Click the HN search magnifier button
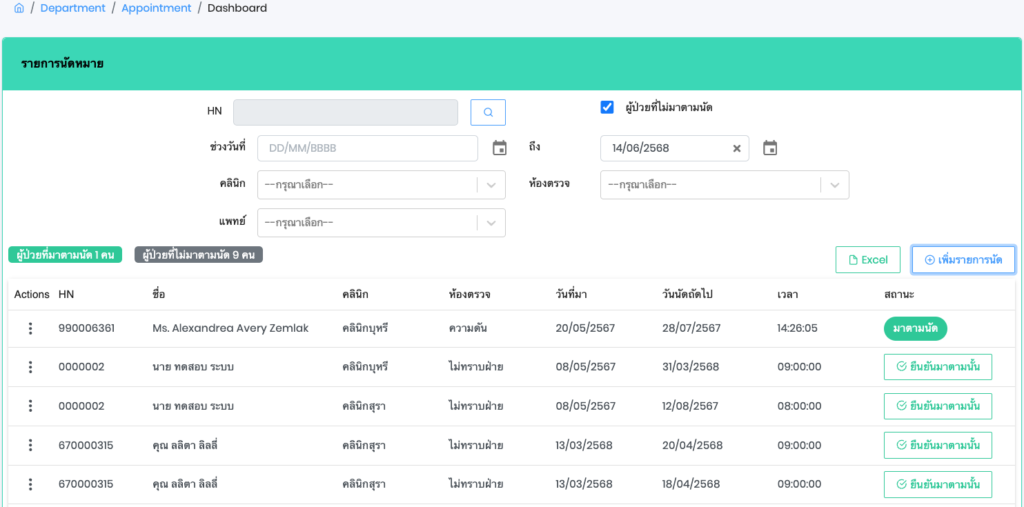Screen dimensions: 1024x507 488,112
